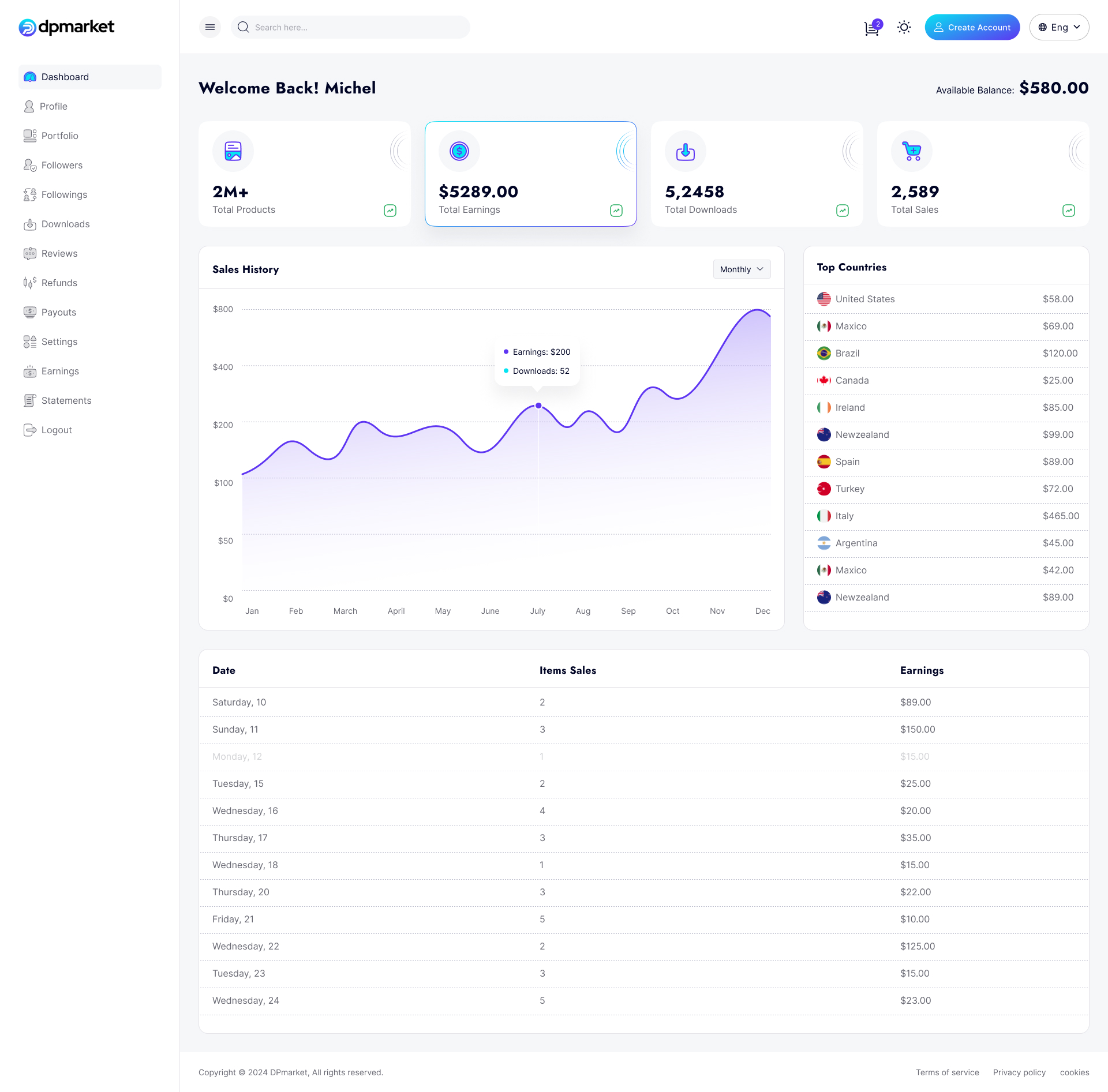Click the Total Sales trend indicator

[x=1069, y=211]
